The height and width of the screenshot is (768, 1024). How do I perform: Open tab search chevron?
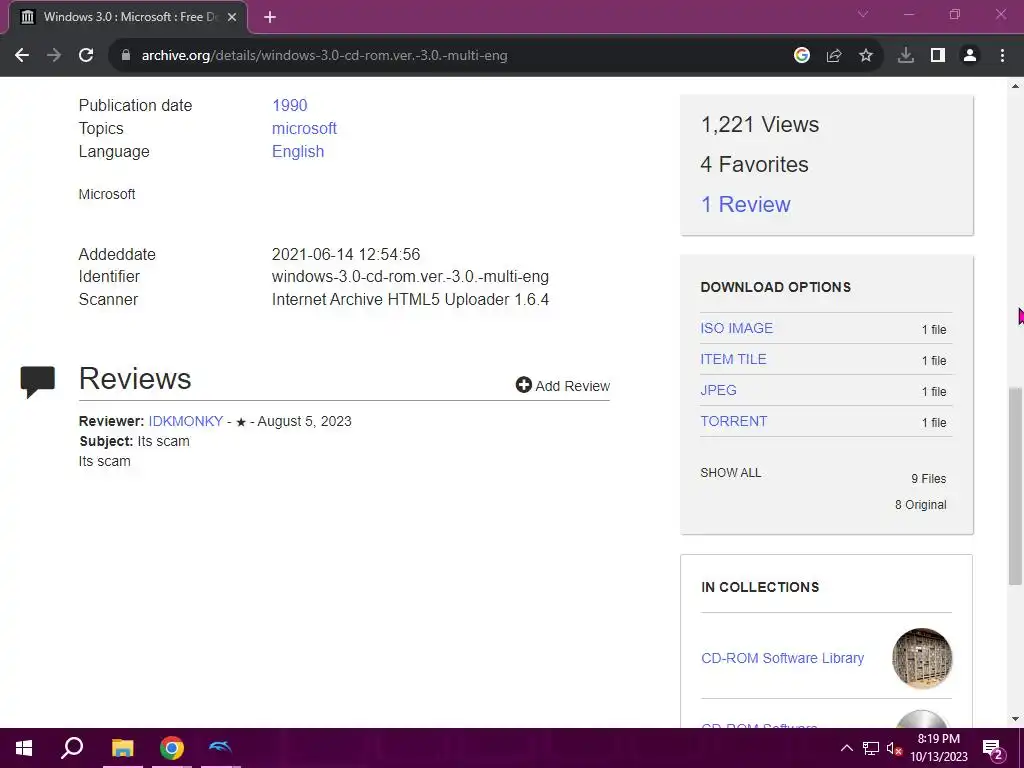[863, 14]
